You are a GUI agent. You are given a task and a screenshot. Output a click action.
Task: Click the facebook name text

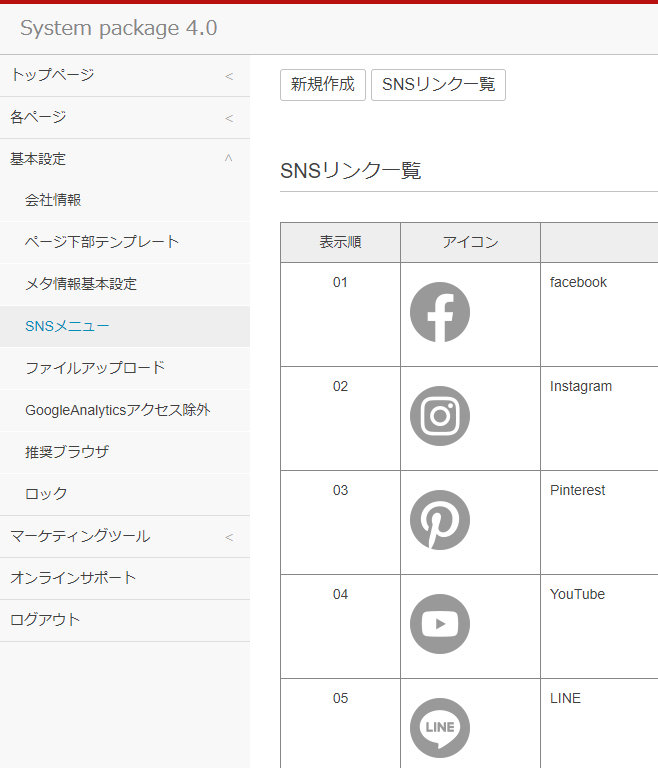click(578, 282)
